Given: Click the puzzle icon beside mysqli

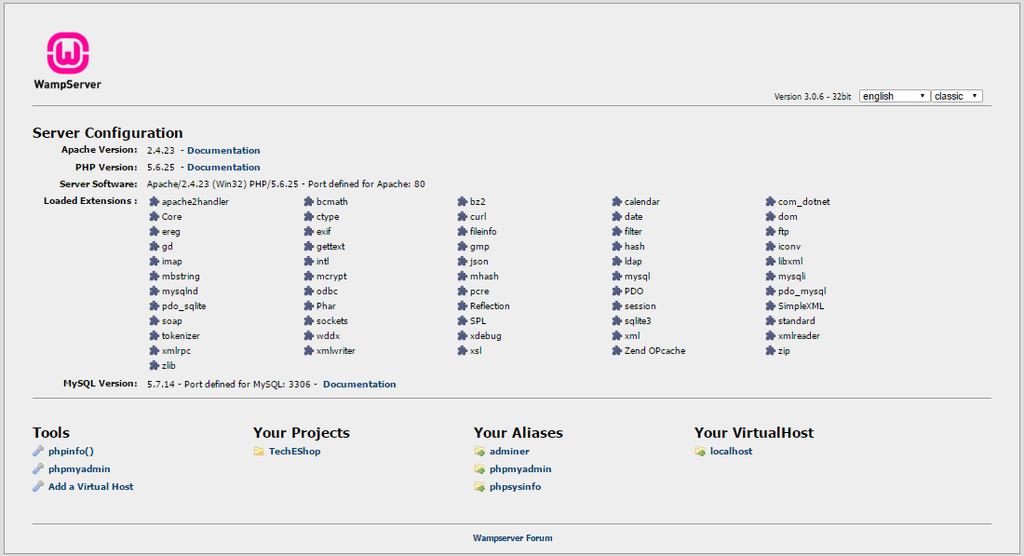Looking at the screenshot, I should pos(771,276).
